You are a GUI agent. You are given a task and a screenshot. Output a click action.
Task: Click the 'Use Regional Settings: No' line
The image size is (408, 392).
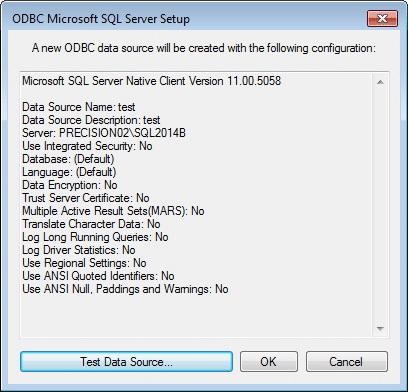(84, 263)
